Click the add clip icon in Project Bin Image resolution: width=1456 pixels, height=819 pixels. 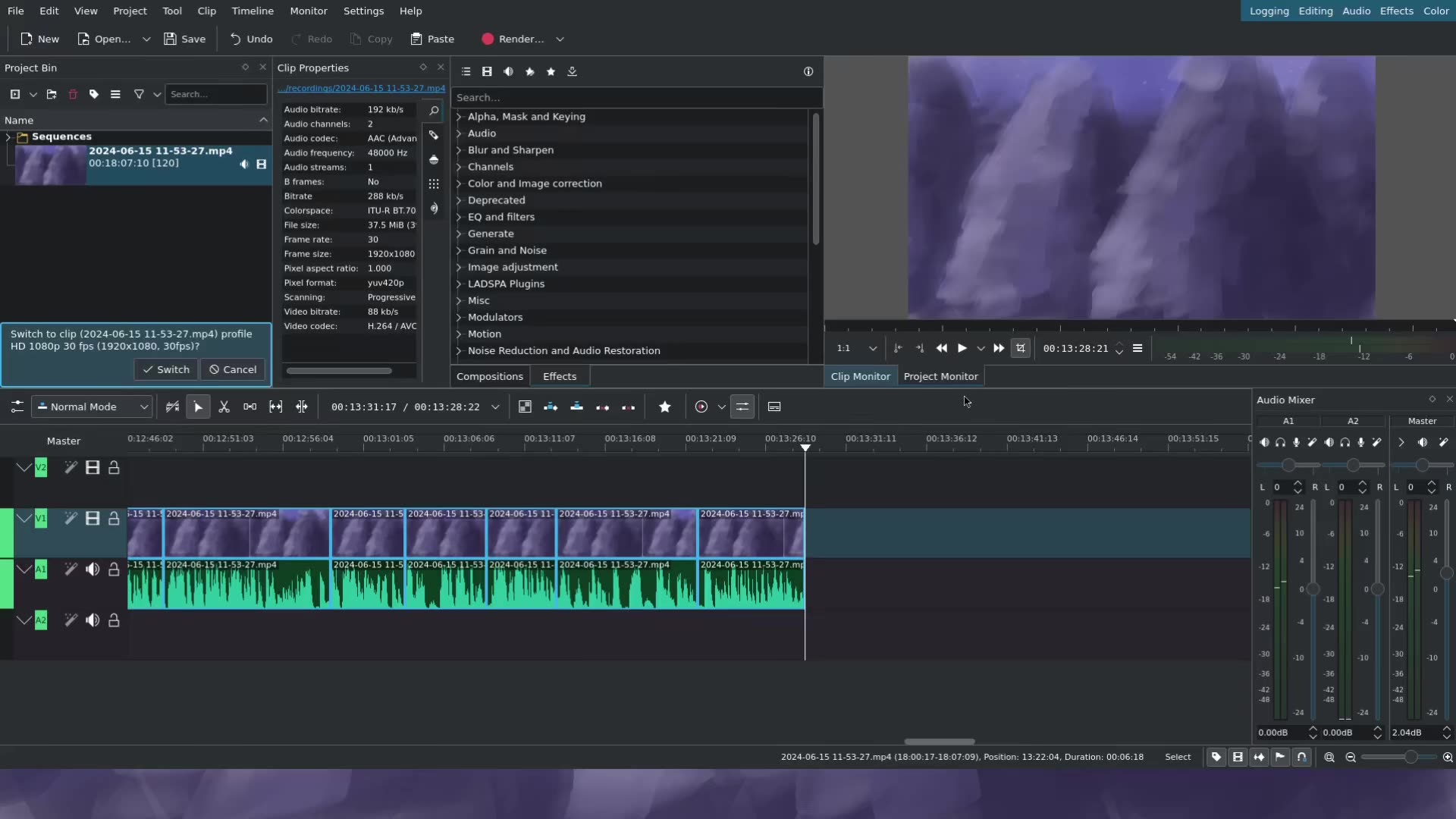click(x=15, y=95)
